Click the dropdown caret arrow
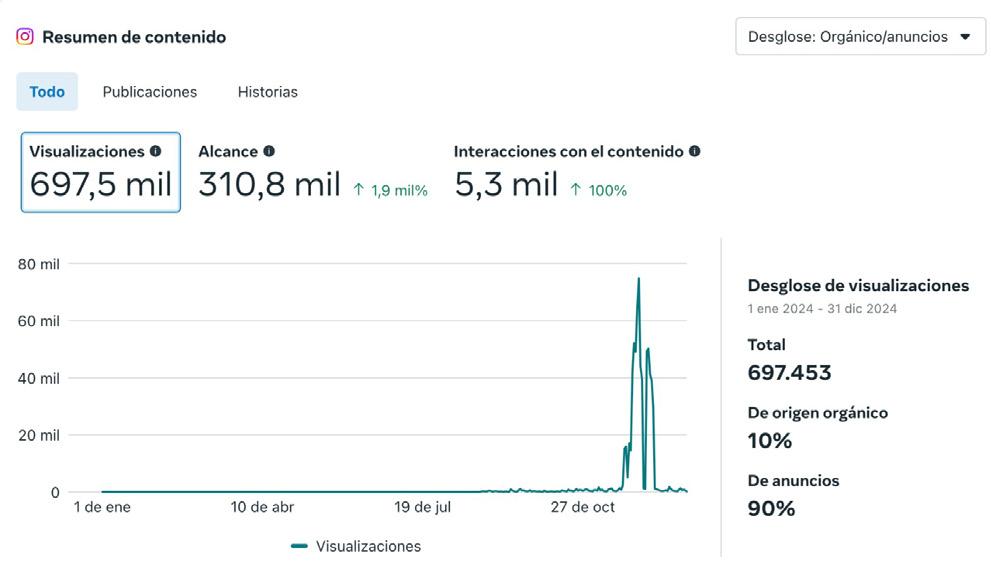991x567 pixels. click(965, 37)
